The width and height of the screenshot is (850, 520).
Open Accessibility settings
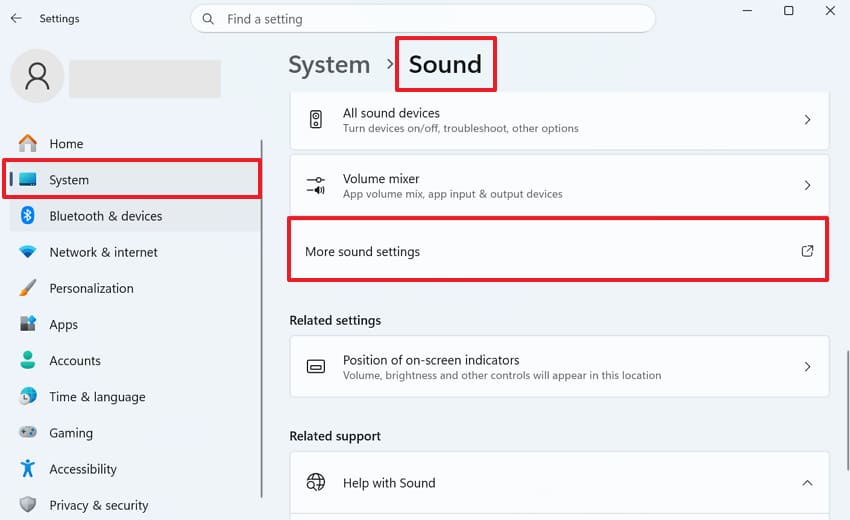click(134, 469)
